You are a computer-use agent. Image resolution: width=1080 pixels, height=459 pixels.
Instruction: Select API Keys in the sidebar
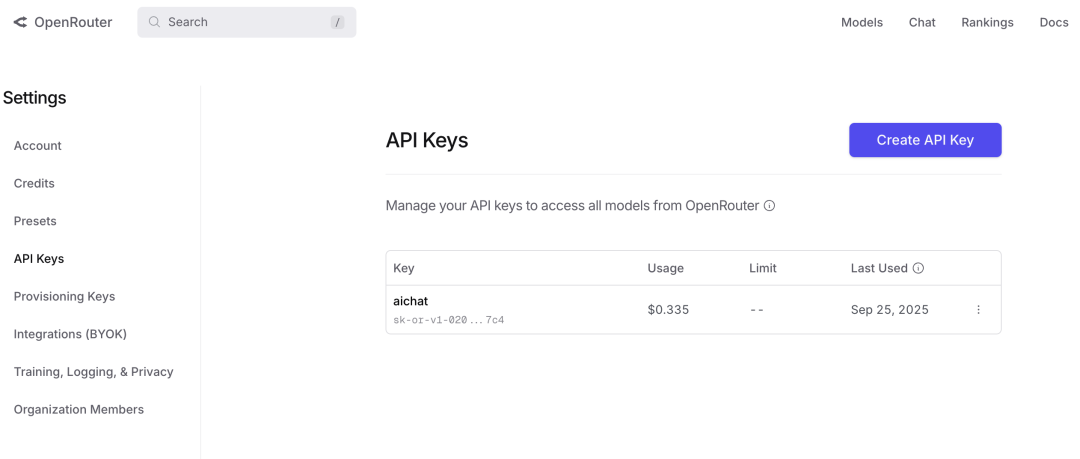[39, 259]
